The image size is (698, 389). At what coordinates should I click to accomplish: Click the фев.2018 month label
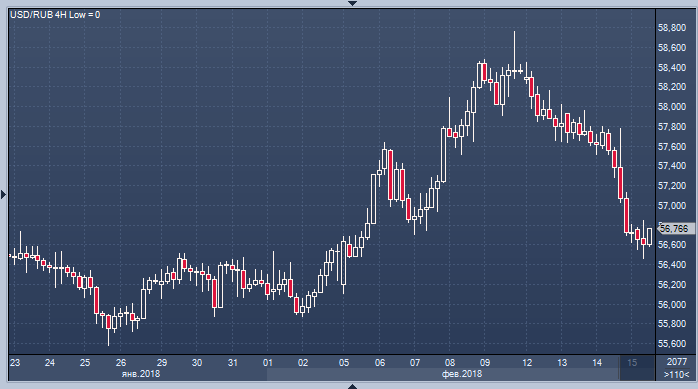462,374
